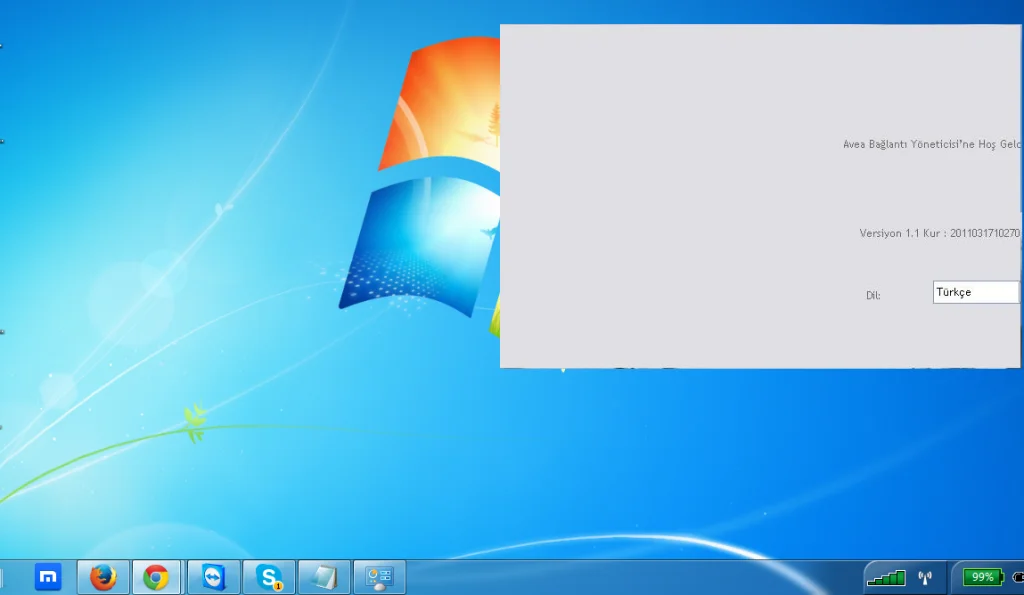Click the Notepad taskbar icon
Screen dimensions: 1024x595
click(x=324, y=577)
